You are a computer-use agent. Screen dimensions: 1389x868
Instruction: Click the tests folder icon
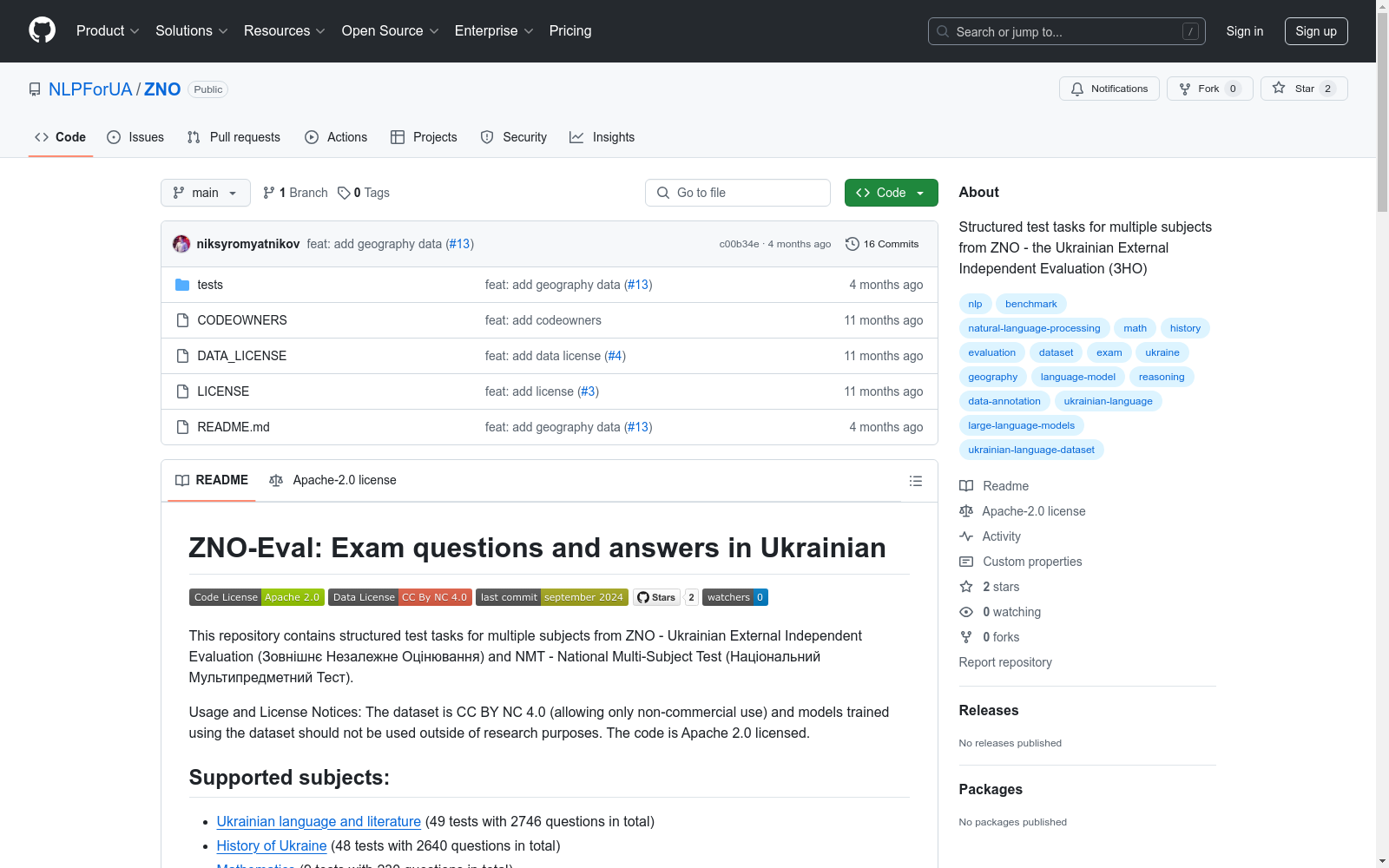(182, 285)
